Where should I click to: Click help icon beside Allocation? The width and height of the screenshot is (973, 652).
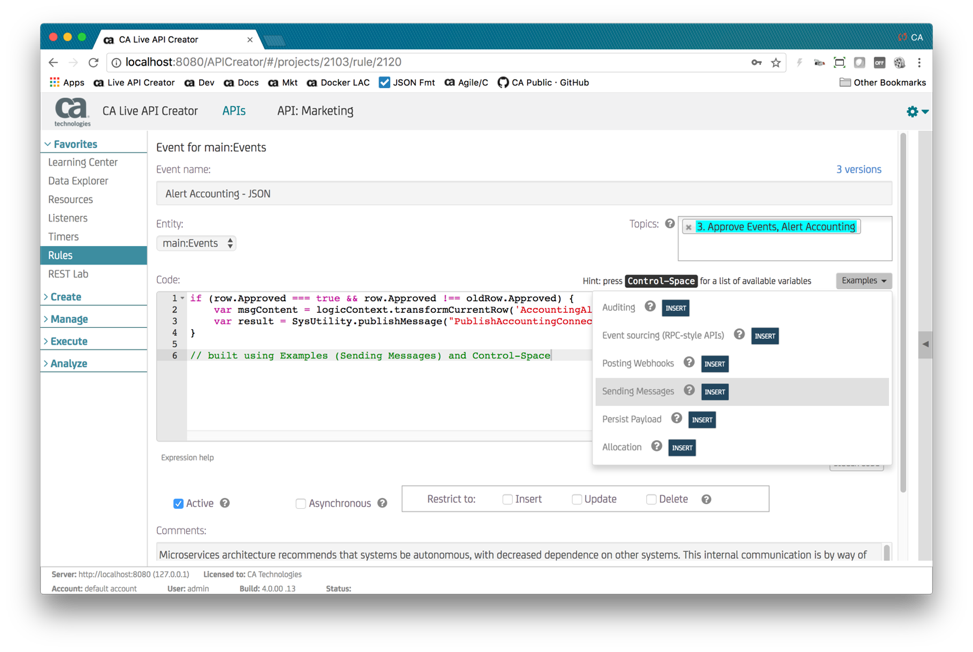[656, 445]
